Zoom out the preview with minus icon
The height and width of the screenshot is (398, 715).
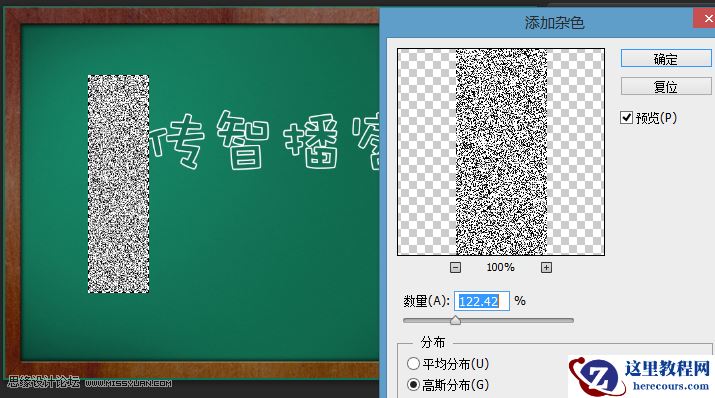(x=455, y=268)
